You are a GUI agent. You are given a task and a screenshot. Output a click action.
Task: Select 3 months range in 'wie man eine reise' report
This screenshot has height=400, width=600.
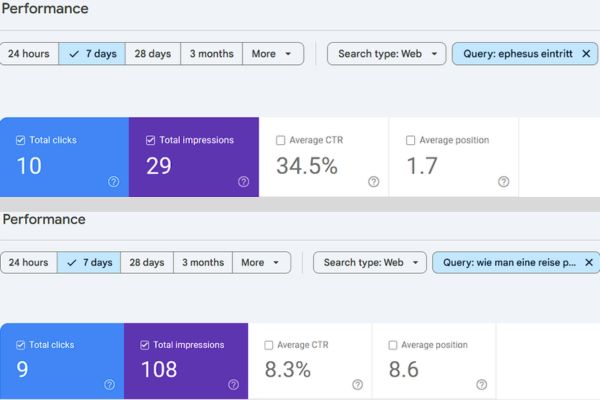pos(203,263)
